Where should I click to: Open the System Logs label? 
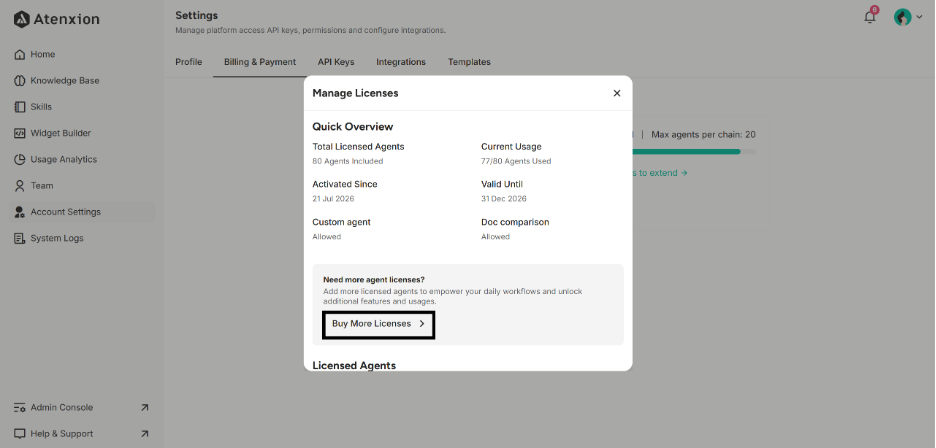point(57,238)
